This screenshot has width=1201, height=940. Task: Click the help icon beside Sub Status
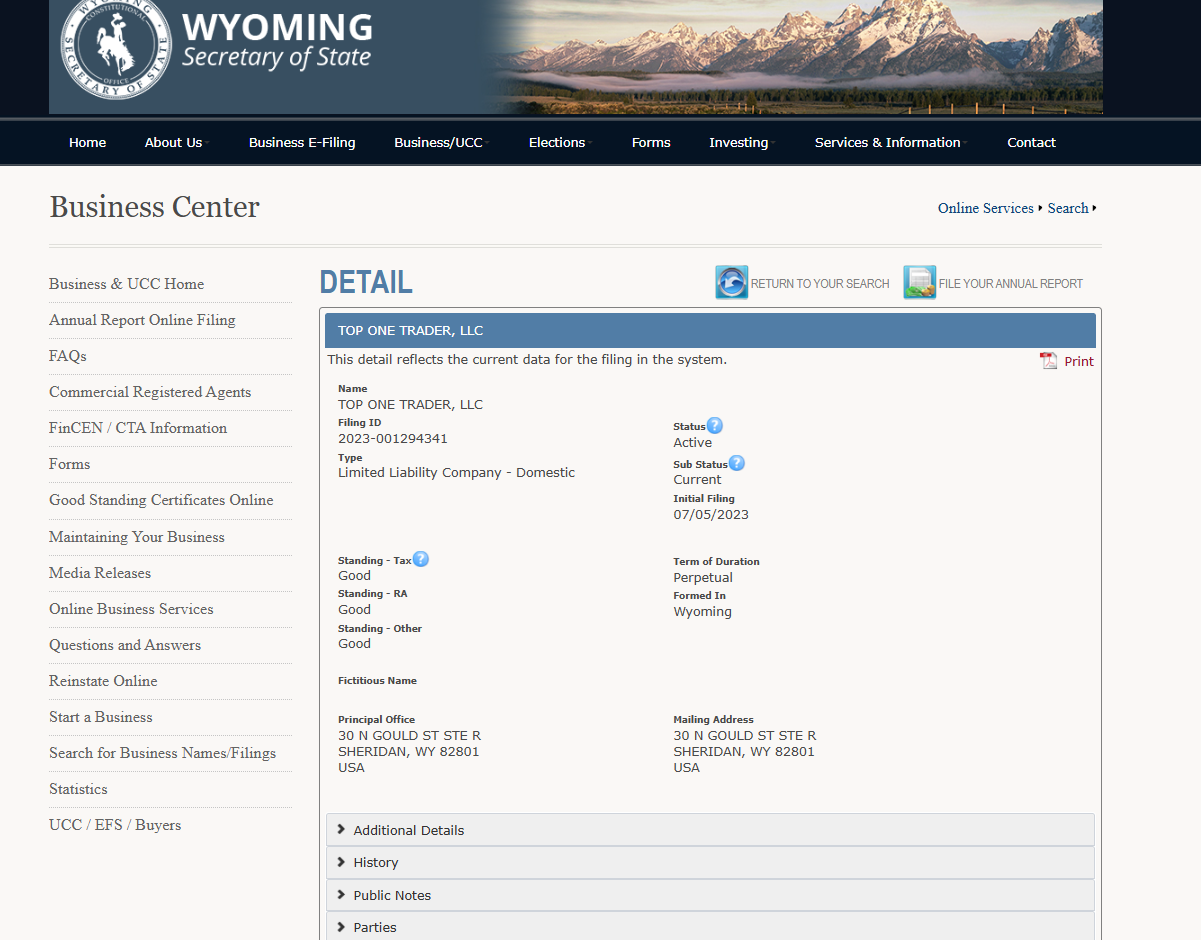click(736, 463)
